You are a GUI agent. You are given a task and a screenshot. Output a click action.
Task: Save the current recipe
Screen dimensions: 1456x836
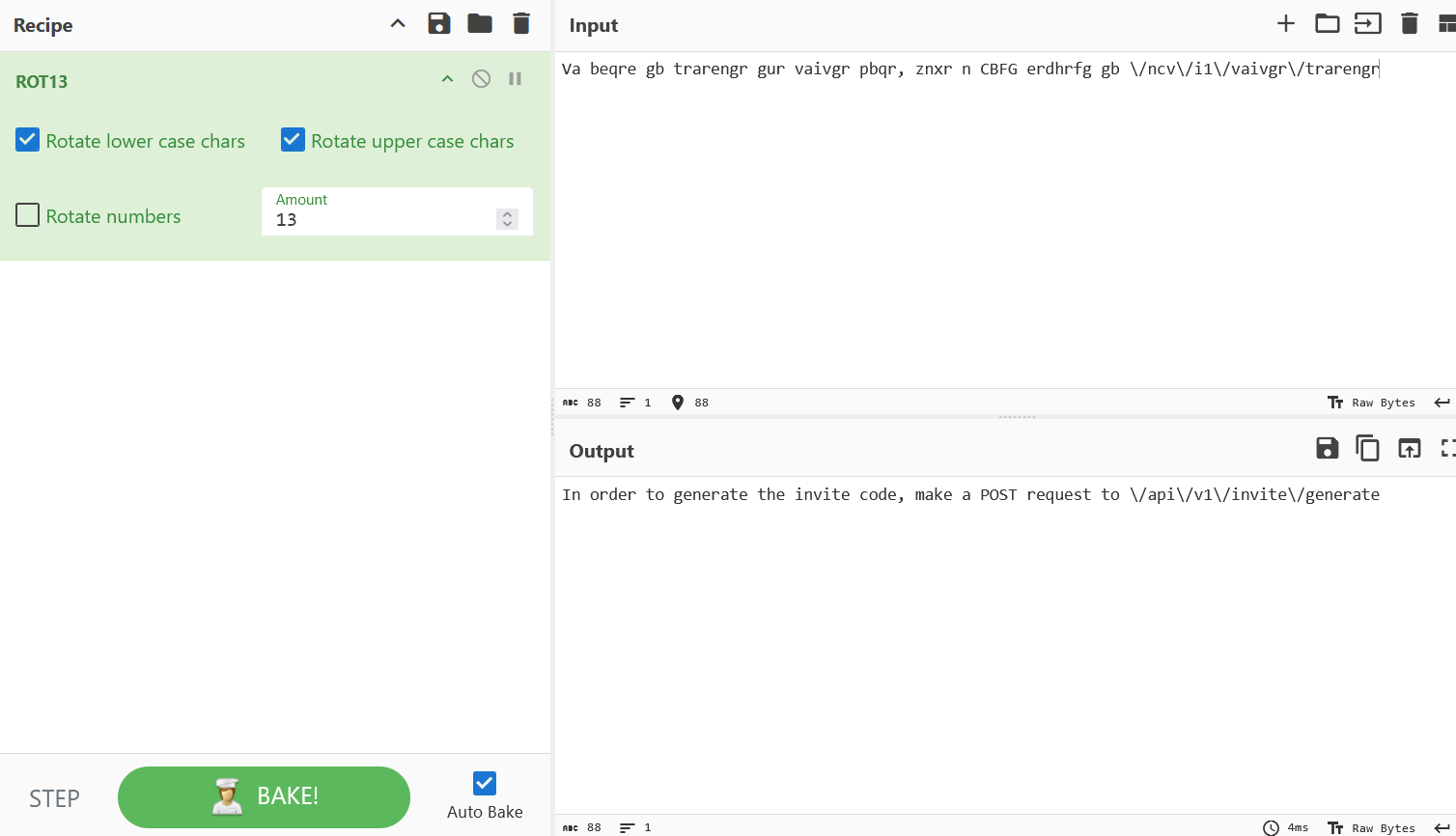click(439, 24)
